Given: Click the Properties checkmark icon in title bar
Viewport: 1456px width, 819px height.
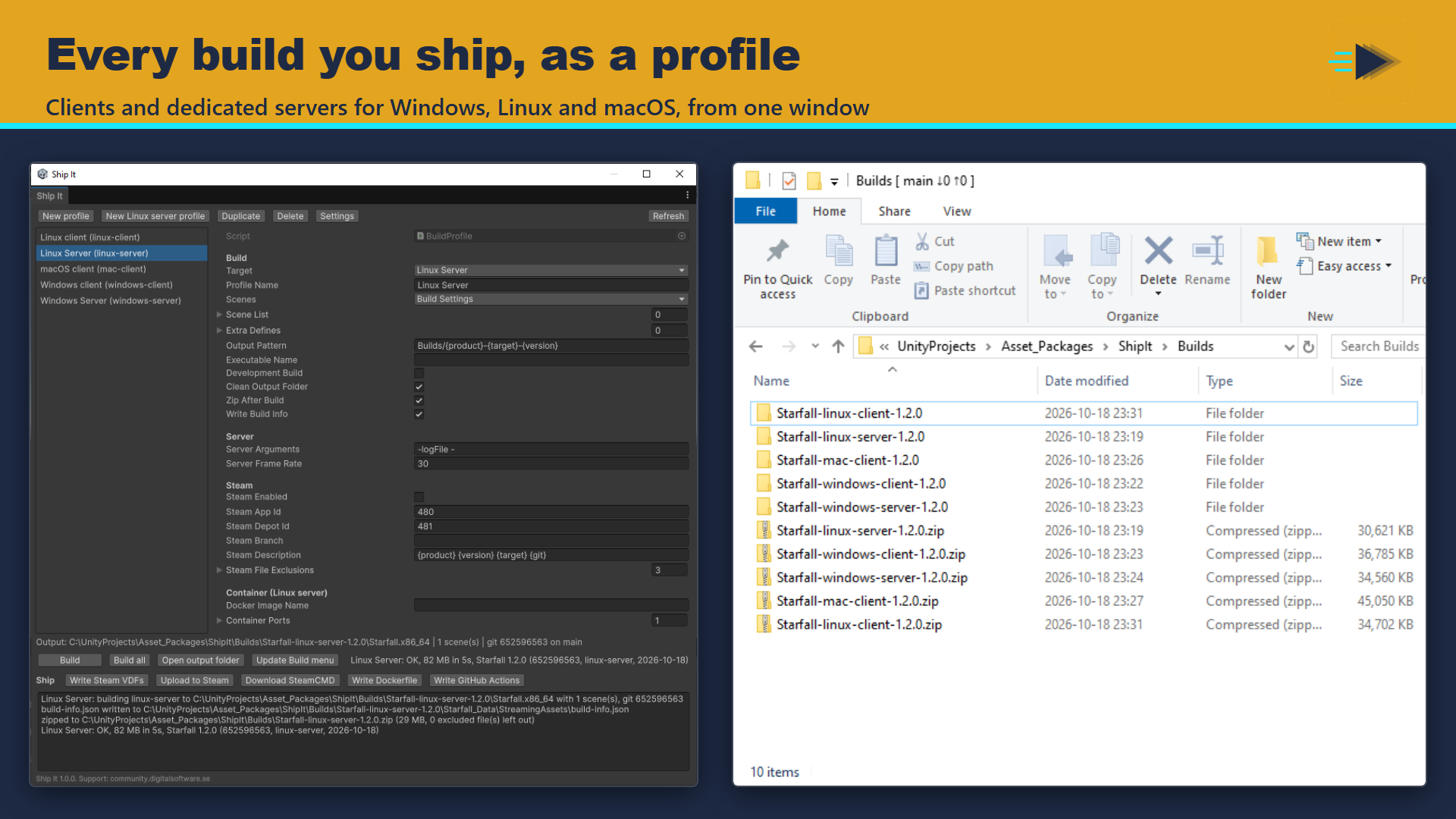Looking at the screenshot, I should point(789,180).
